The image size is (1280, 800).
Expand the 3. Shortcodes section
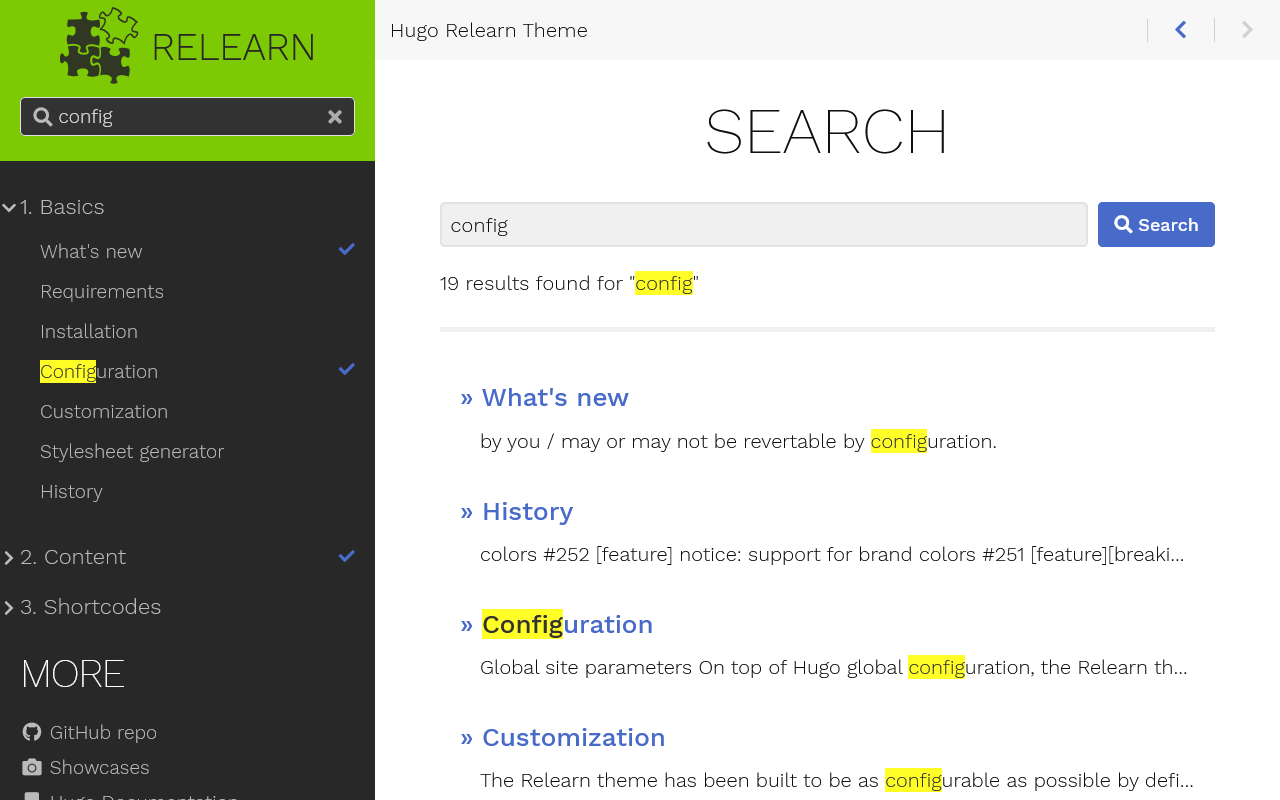coord(9,607)
